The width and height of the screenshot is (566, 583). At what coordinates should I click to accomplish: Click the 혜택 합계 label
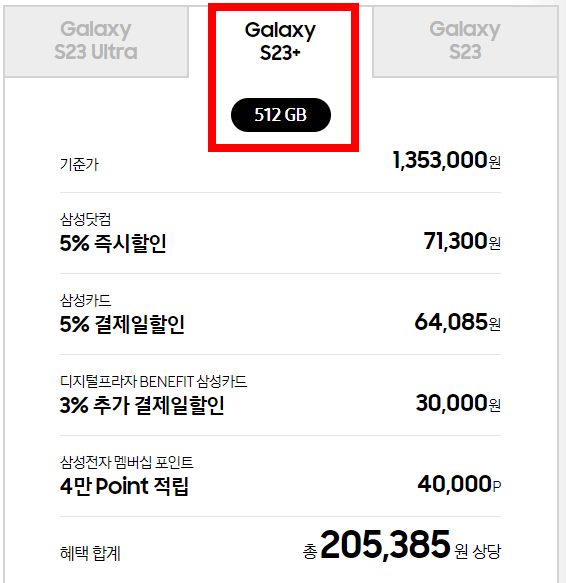90,553
